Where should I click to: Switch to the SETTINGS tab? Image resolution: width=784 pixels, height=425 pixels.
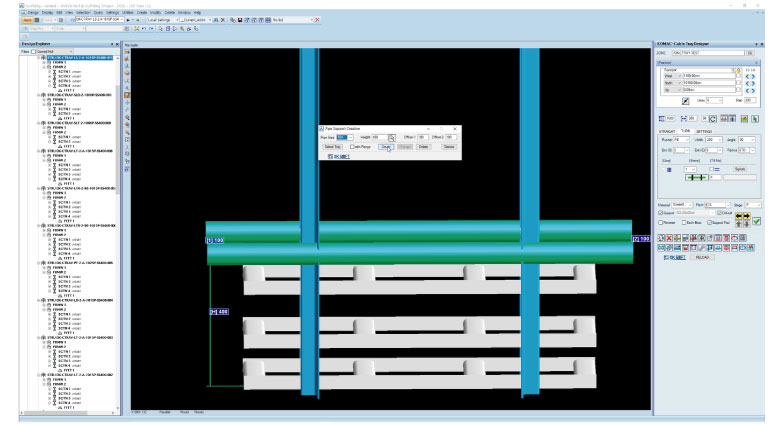[x=704, y=132]
